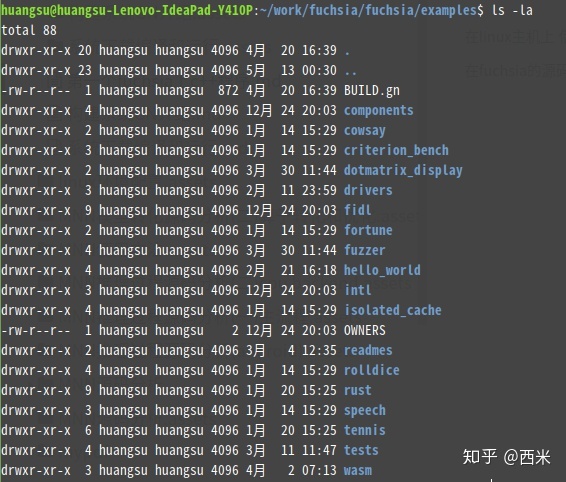Click the intl directory name
Viewport: 566px width, 482px height.
pyautogui.click(x=357, y=290)
